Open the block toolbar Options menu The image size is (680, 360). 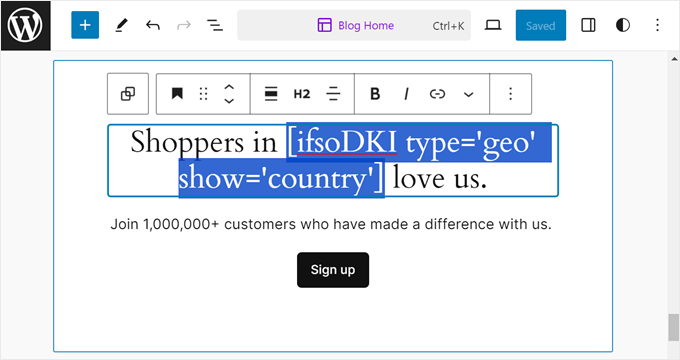[510, 94]
